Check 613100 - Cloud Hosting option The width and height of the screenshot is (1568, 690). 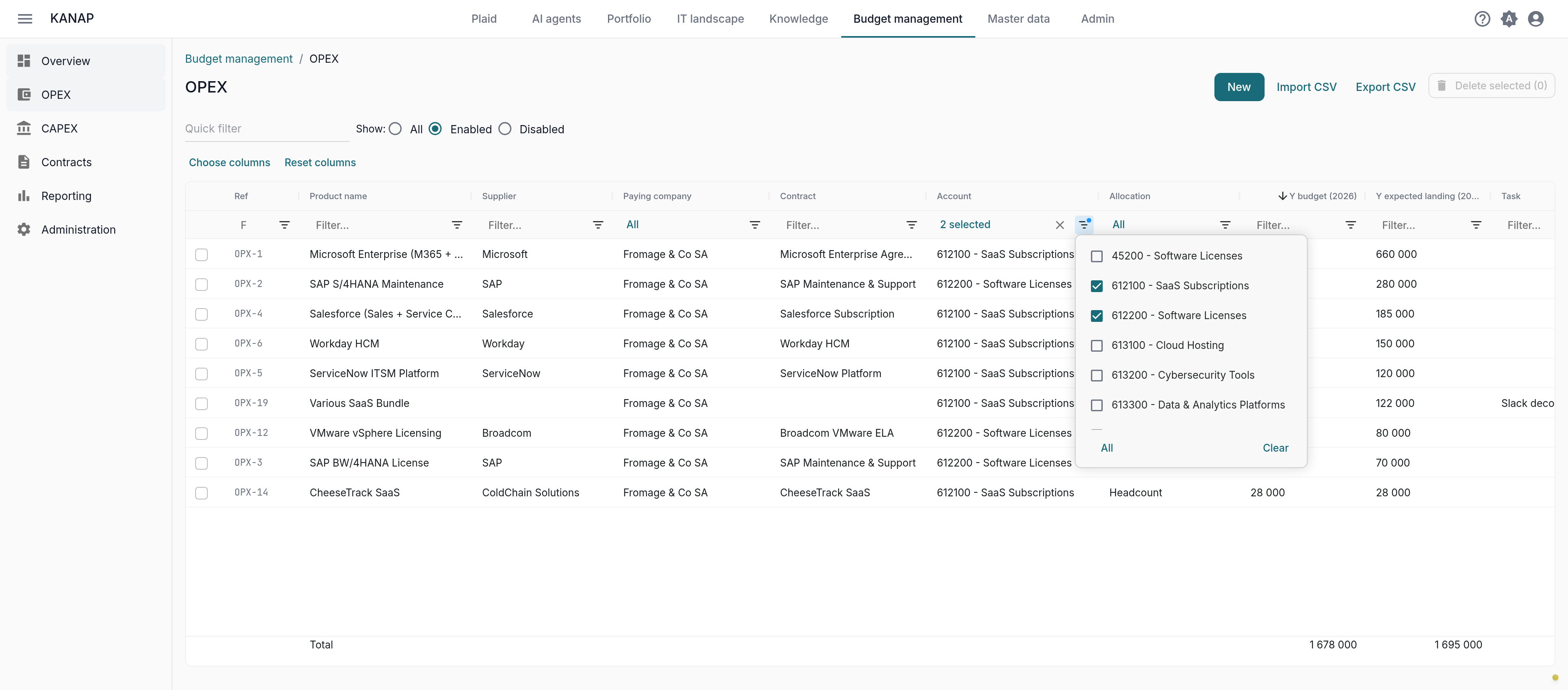point(1097,345)
